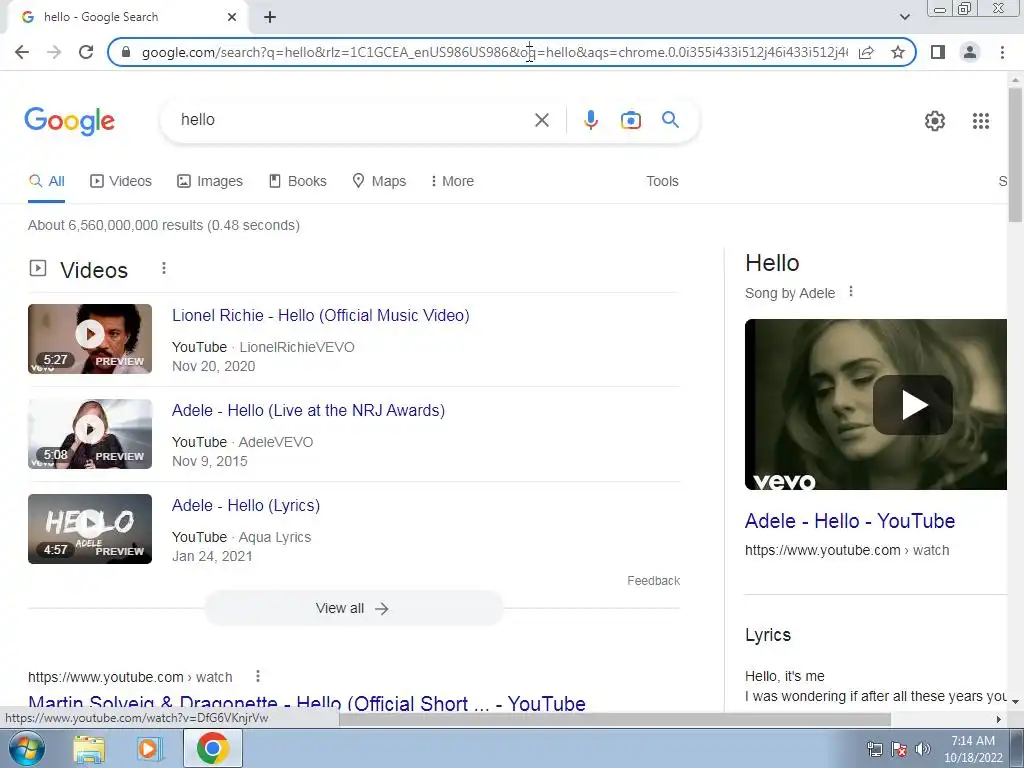This screenshot has width=1024, height=768.
Task: Switch to the Images tab
Action: [210, 182]
